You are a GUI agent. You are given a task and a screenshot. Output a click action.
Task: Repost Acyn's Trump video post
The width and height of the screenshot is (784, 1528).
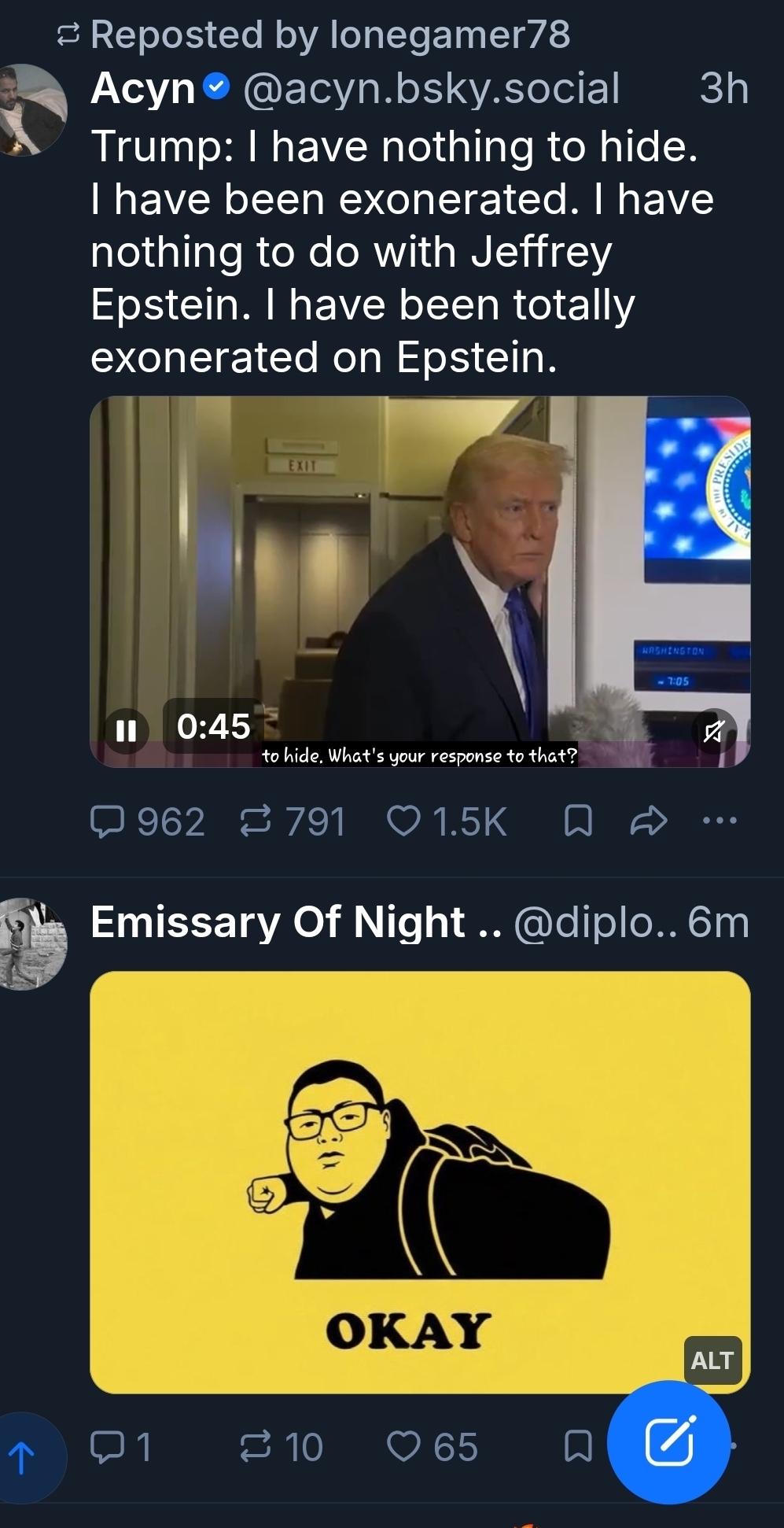256,822
